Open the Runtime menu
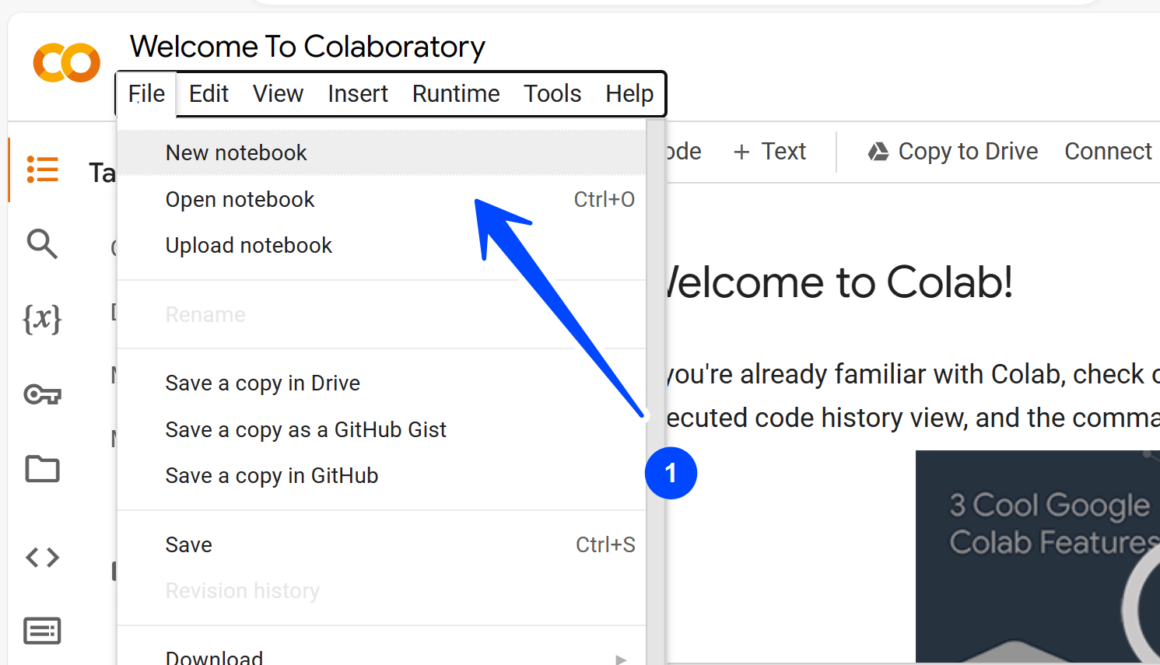 pyautogui.click(x=455, y=94)
